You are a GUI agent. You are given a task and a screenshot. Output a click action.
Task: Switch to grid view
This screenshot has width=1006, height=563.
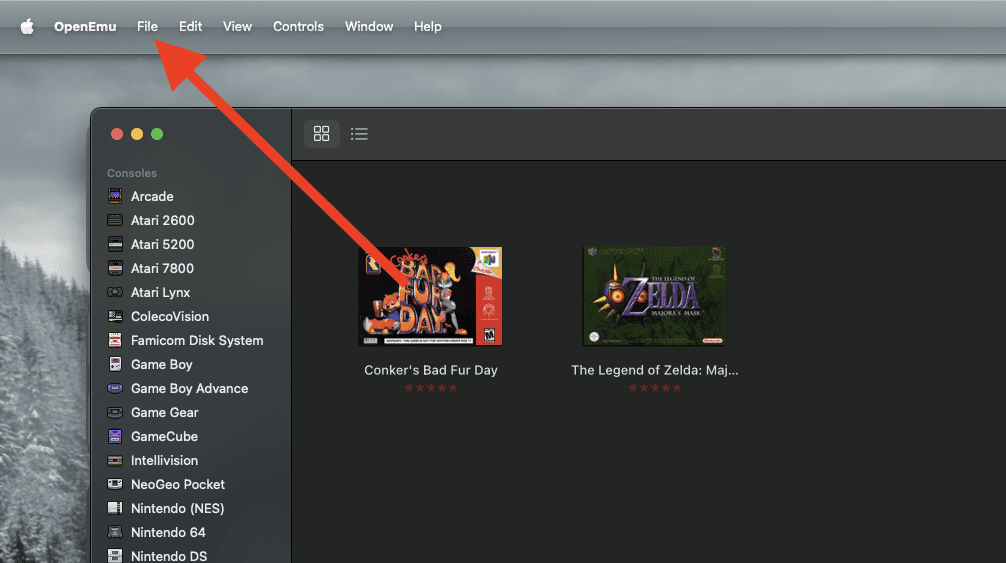321,133
